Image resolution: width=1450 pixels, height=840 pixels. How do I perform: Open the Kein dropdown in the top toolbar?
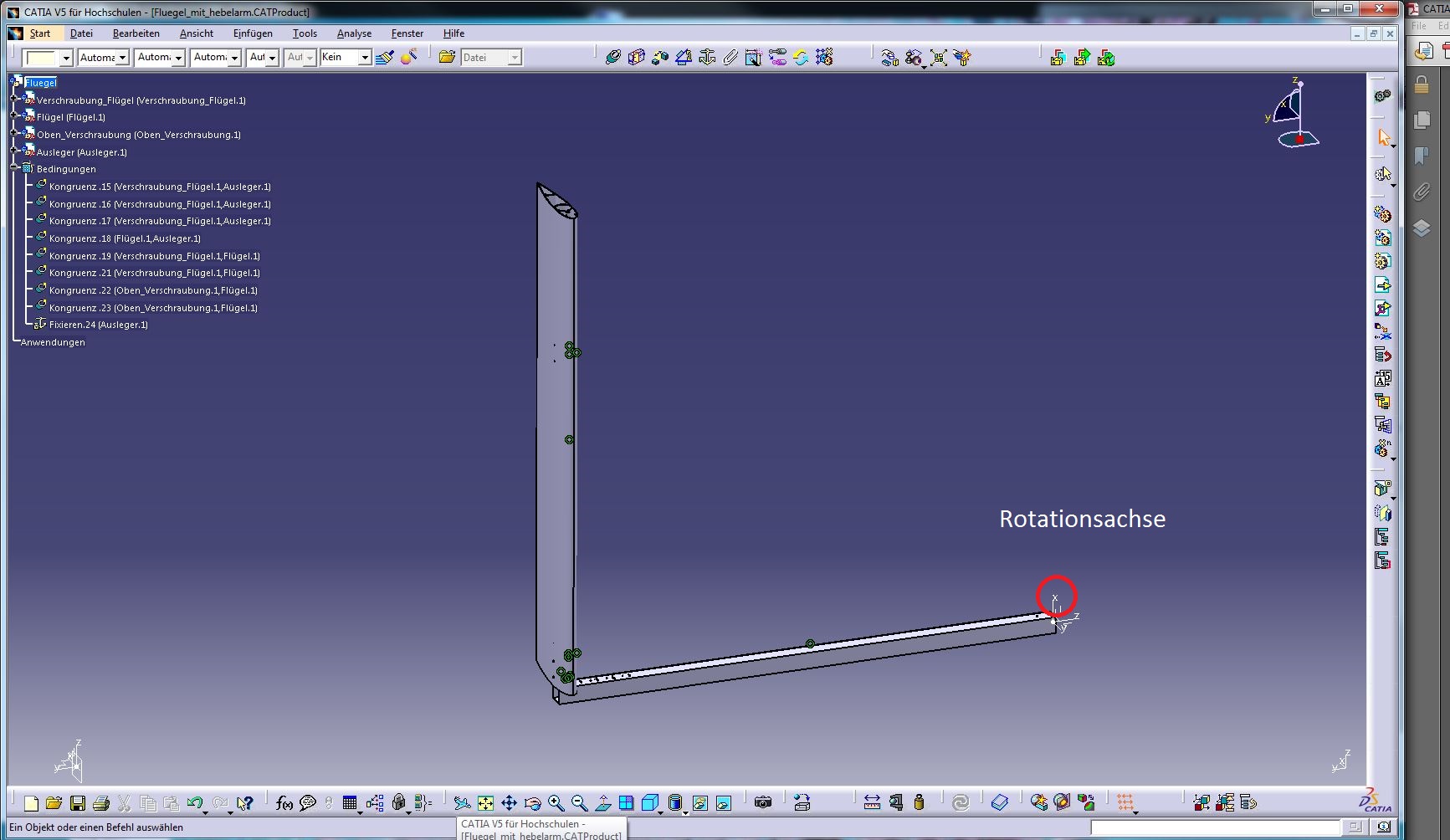346,57
